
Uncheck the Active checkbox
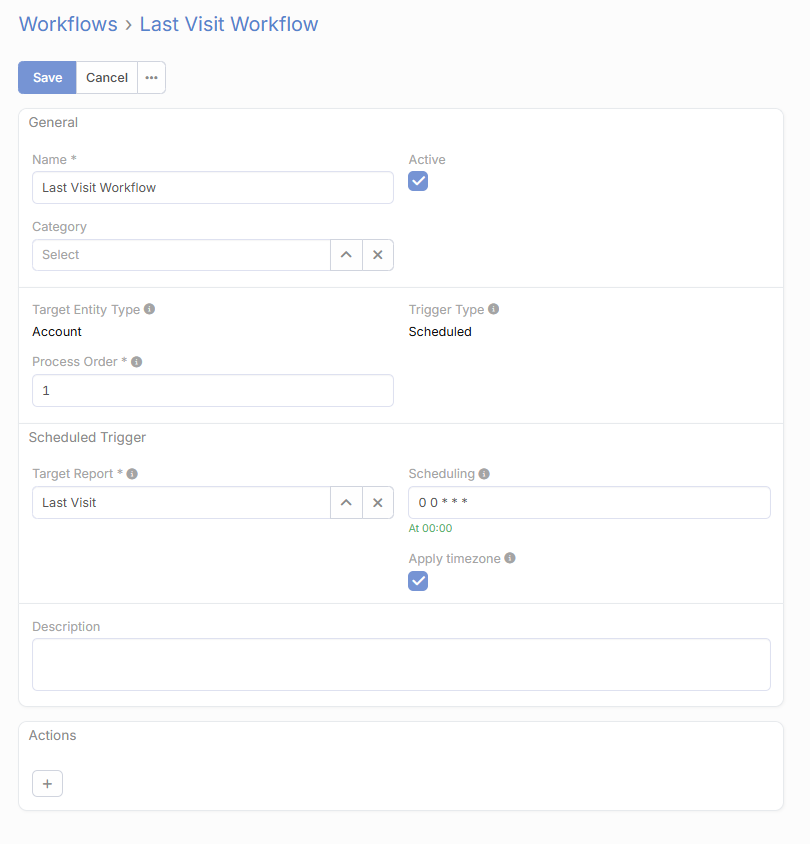418,181
